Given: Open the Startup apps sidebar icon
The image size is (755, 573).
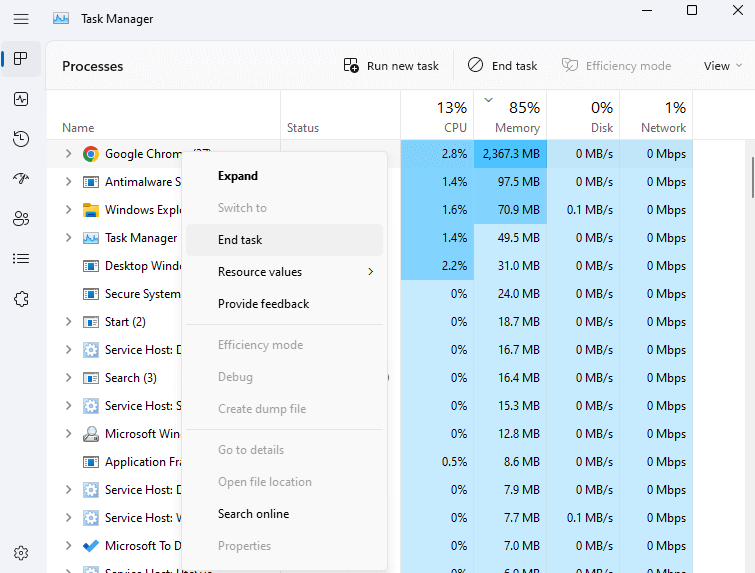Looking at the screenshot, I should [21, 179].
